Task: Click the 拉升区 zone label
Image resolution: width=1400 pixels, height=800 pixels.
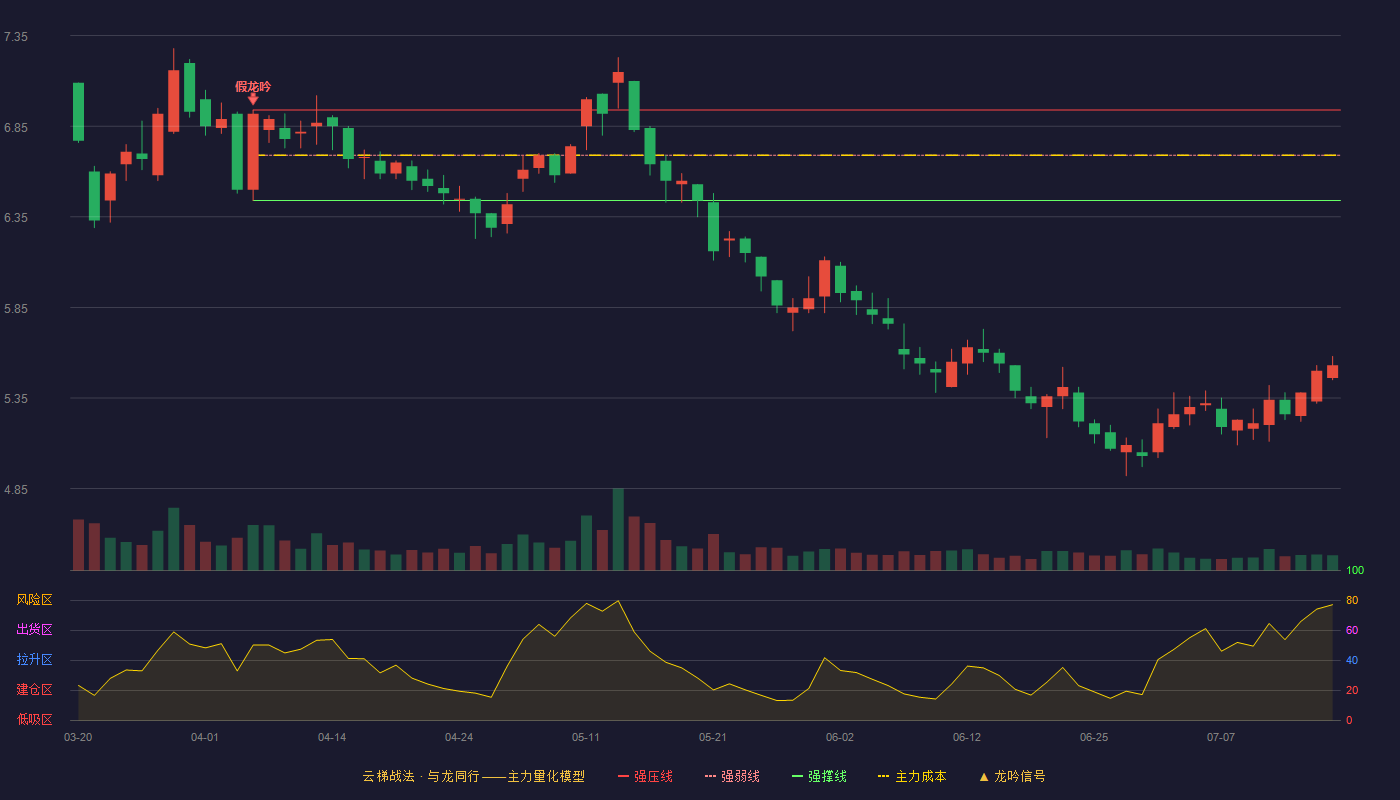Action: [34, 660]
